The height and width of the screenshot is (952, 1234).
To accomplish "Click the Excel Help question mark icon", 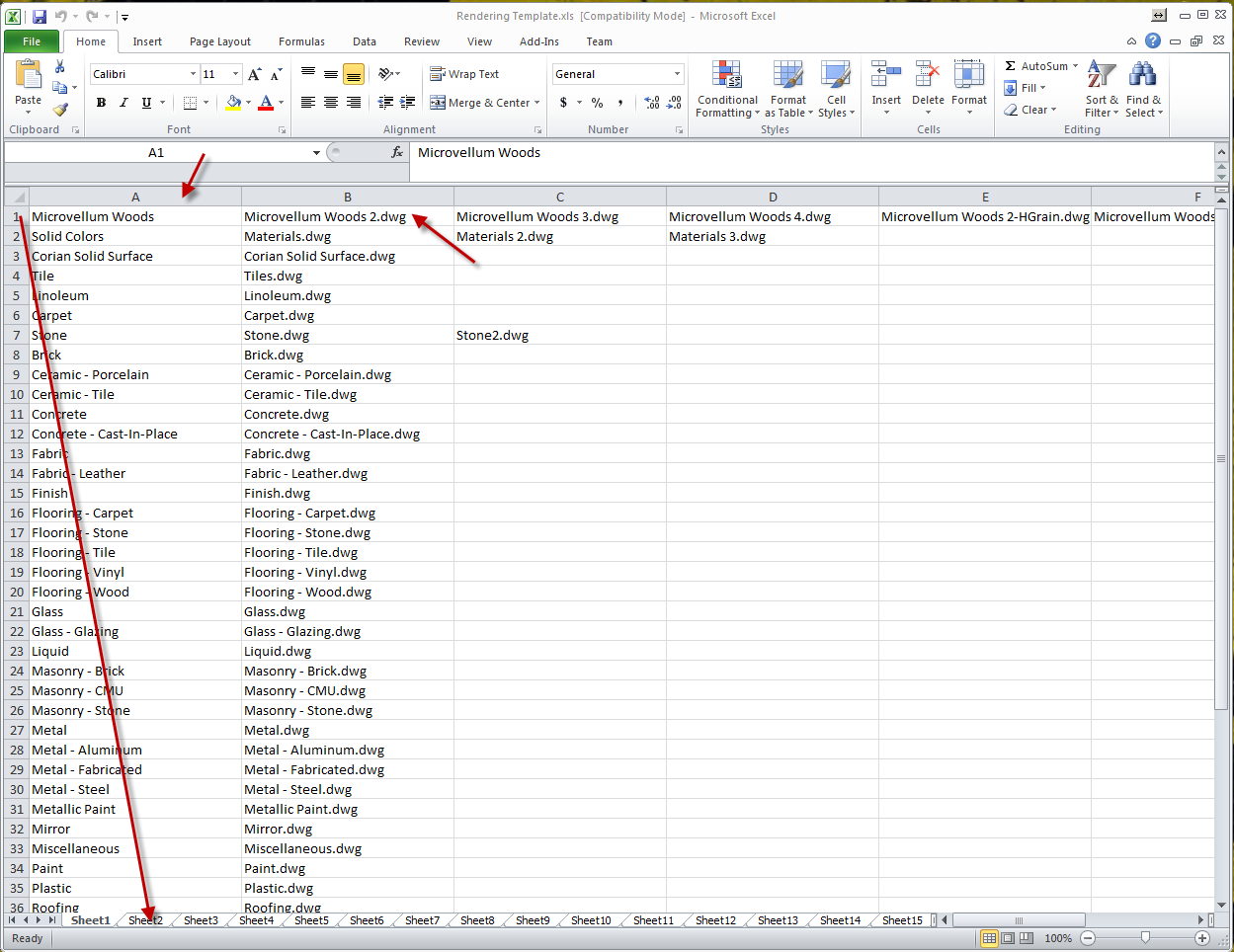I will click(1153, 40).
